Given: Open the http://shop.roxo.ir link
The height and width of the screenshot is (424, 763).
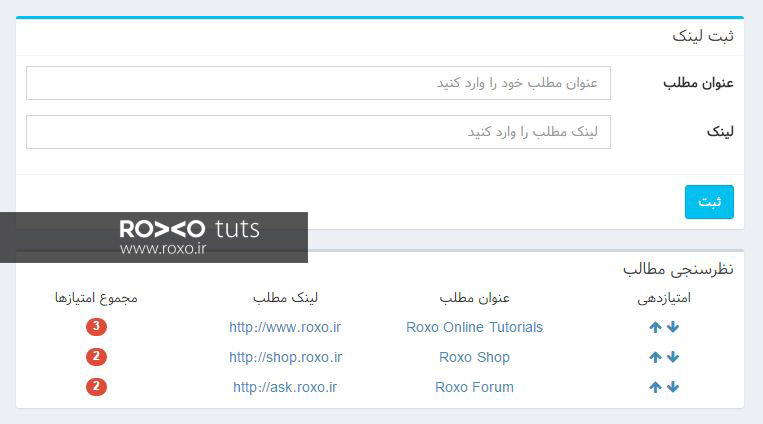Looking at the screenshot, I should pyautogui.click(x=286, y=357).
